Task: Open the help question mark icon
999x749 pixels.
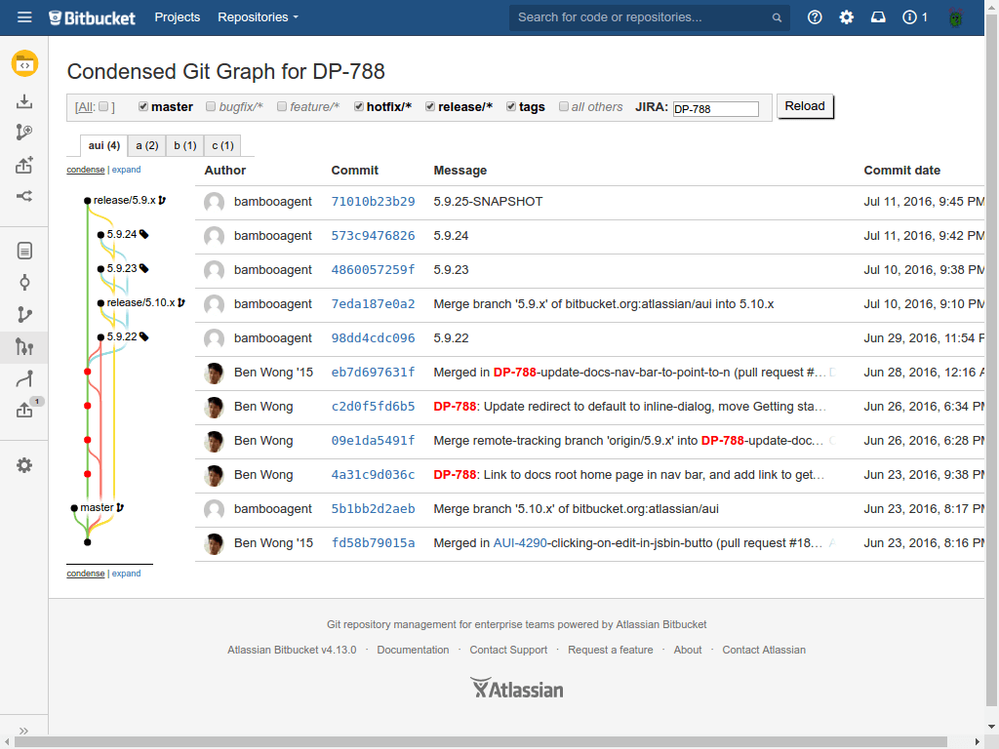Action: [x=814, y=17]
